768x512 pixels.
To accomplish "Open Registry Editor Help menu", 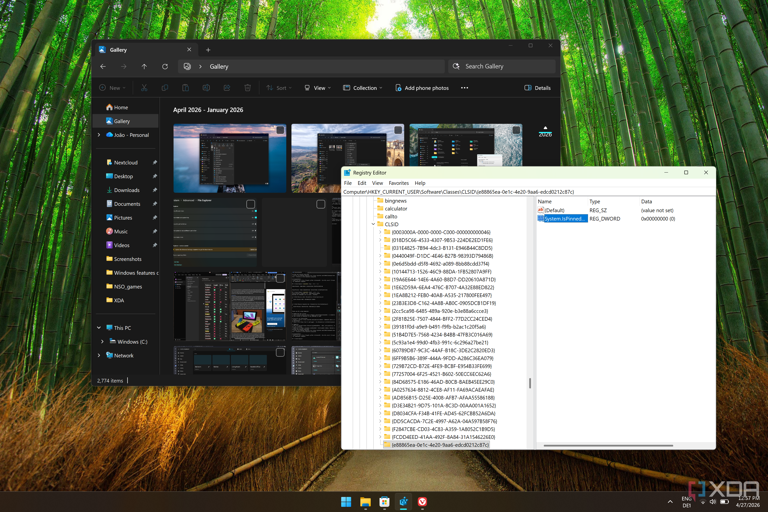I will (x=420, y=183).
